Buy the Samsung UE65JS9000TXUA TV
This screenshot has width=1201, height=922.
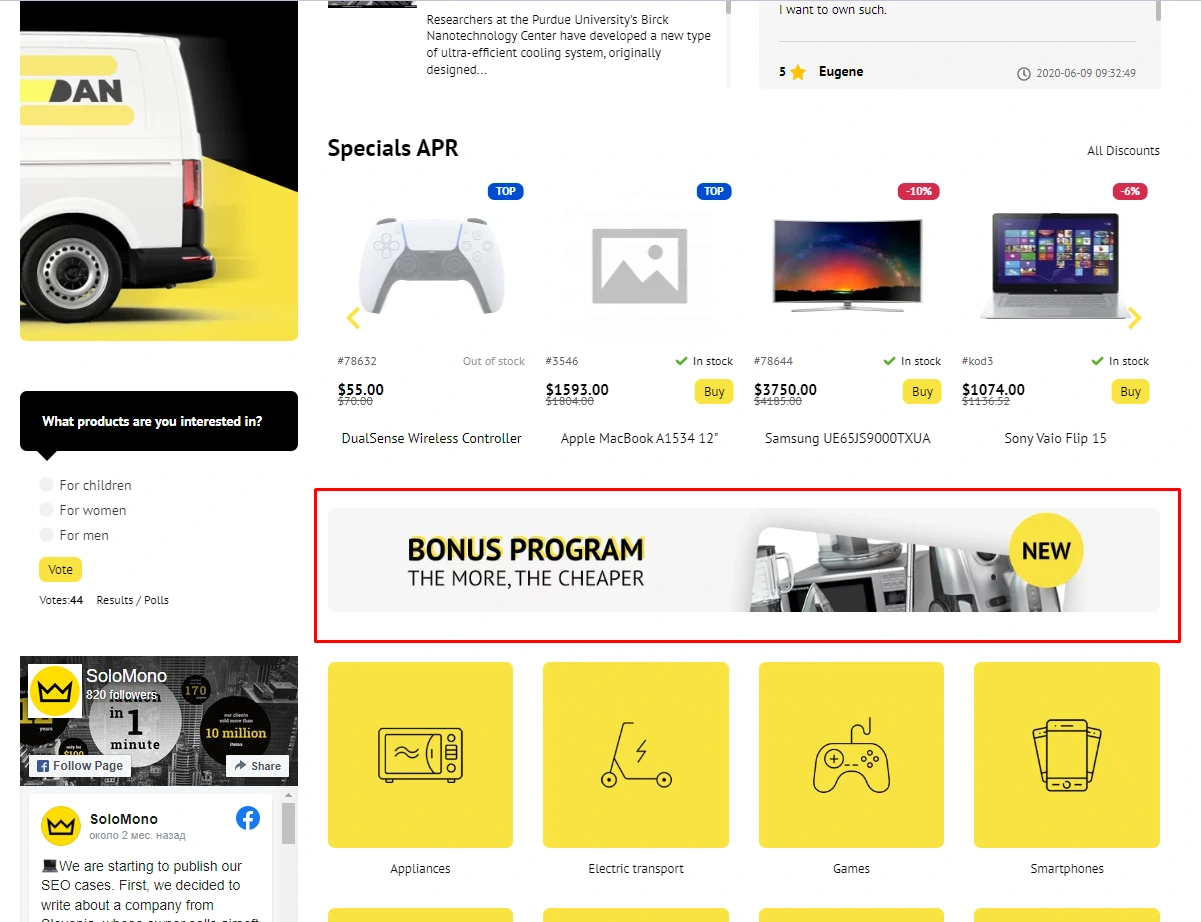[x=922, y=392]
